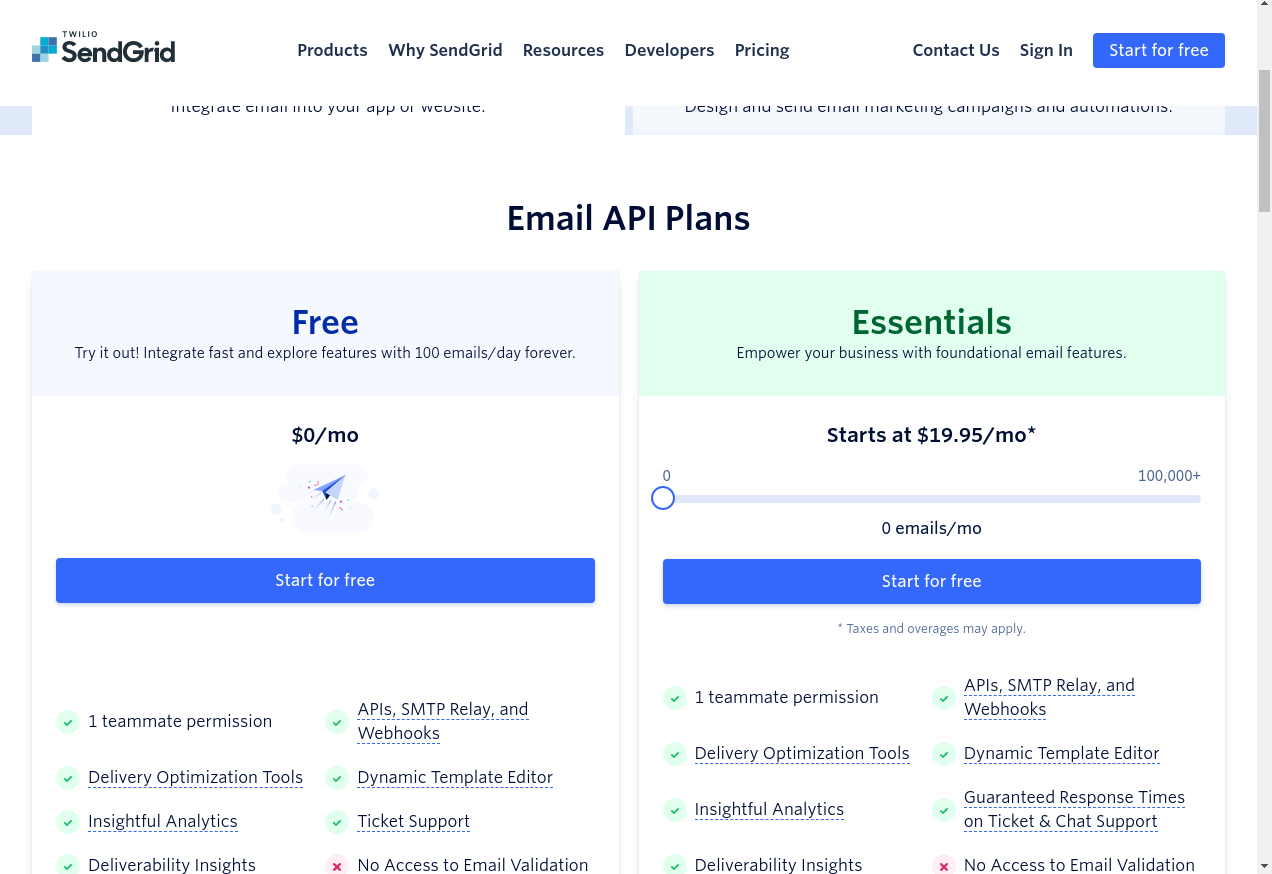The height and width of the screenshot is (874, 1272).
Task: Open Free plan's Dynamic Template Editor link
Action: pyautogui.click(x=455, y=777)
